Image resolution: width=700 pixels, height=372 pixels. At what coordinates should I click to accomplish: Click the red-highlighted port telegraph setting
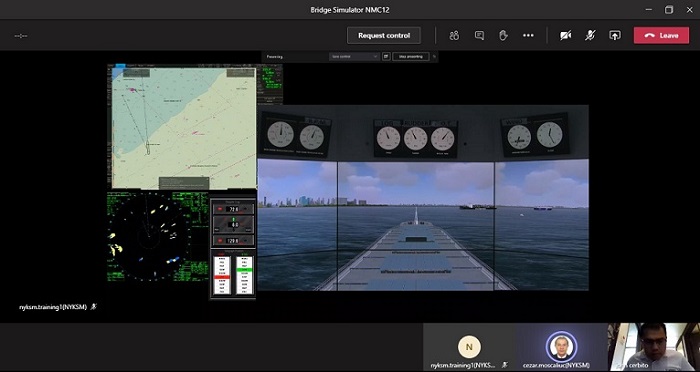(222, 277)
